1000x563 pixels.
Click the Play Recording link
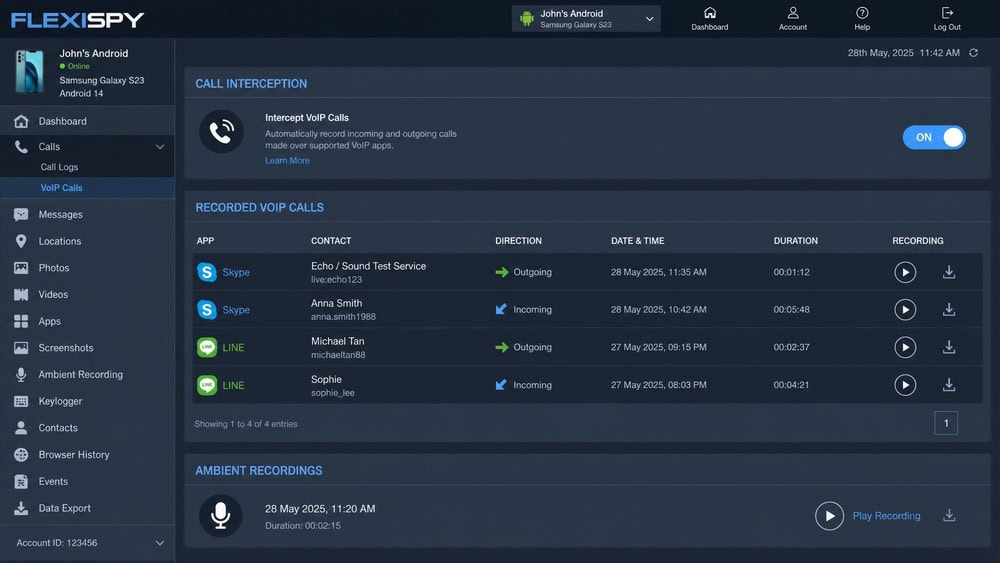tap(886, 516)
